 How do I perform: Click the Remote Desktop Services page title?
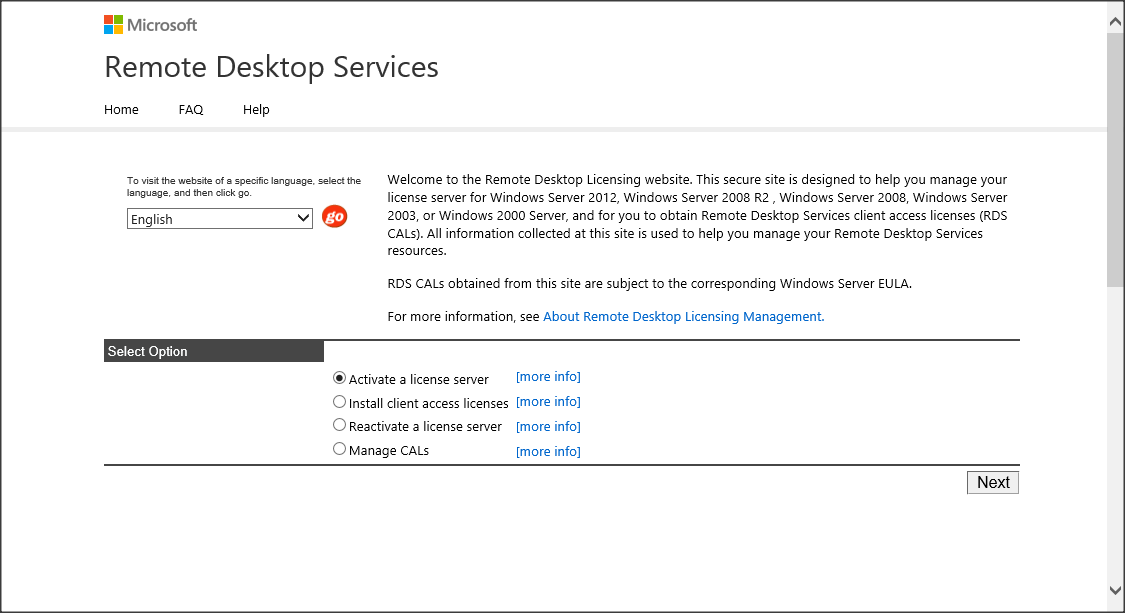point(271,67)
